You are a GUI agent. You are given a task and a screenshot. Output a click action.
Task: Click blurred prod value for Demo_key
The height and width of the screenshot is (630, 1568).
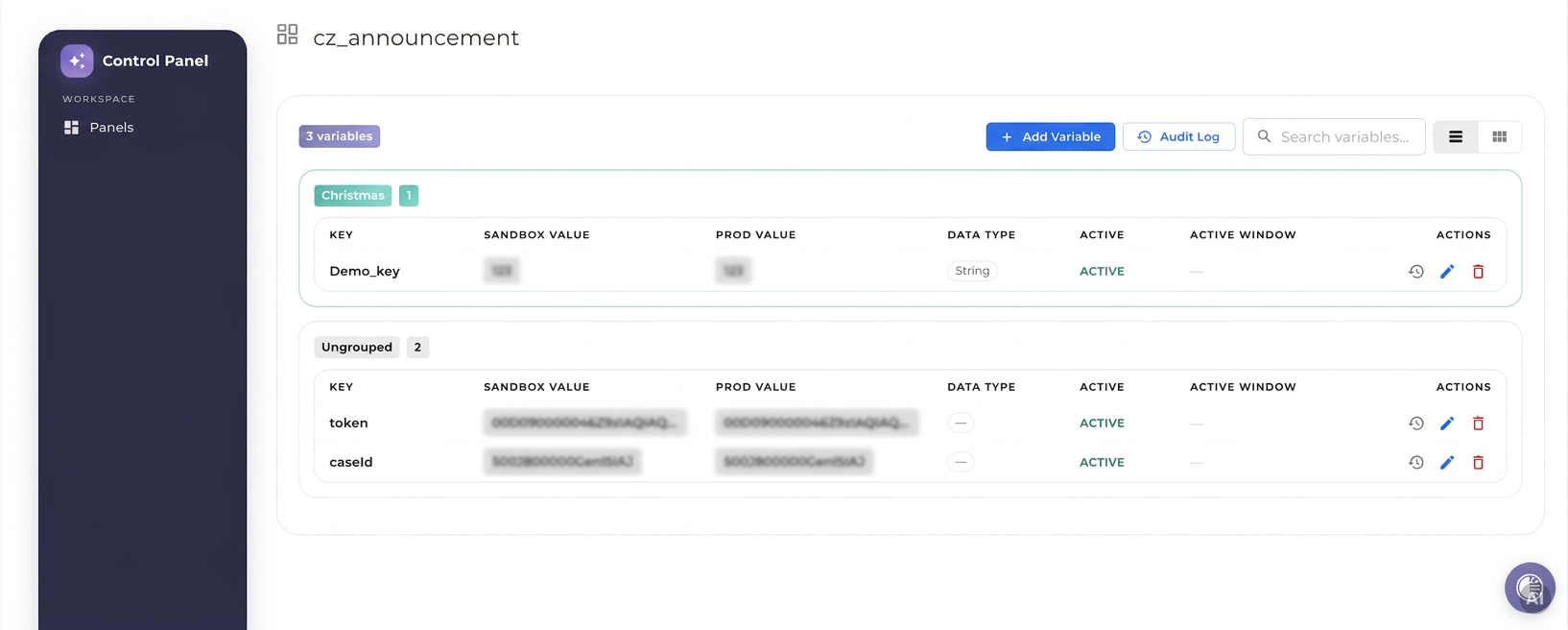point(733,272)
